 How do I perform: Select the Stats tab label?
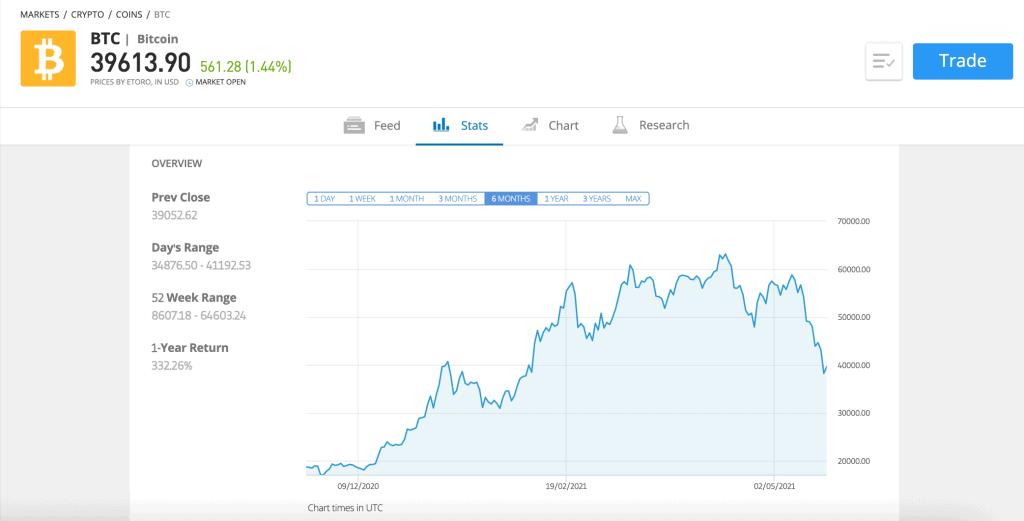[x=474, y=125]
